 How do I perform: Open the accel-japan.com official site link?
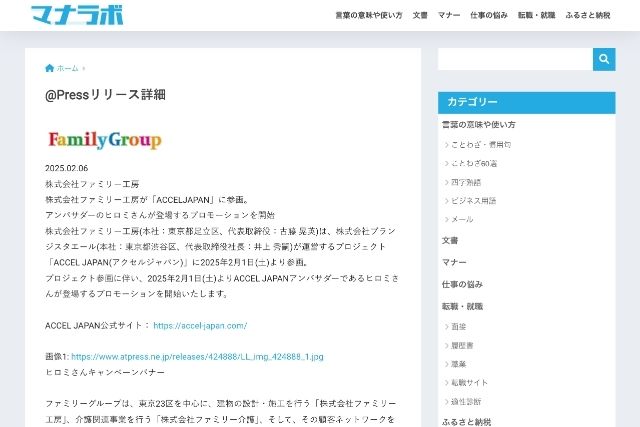click(200, 326)
